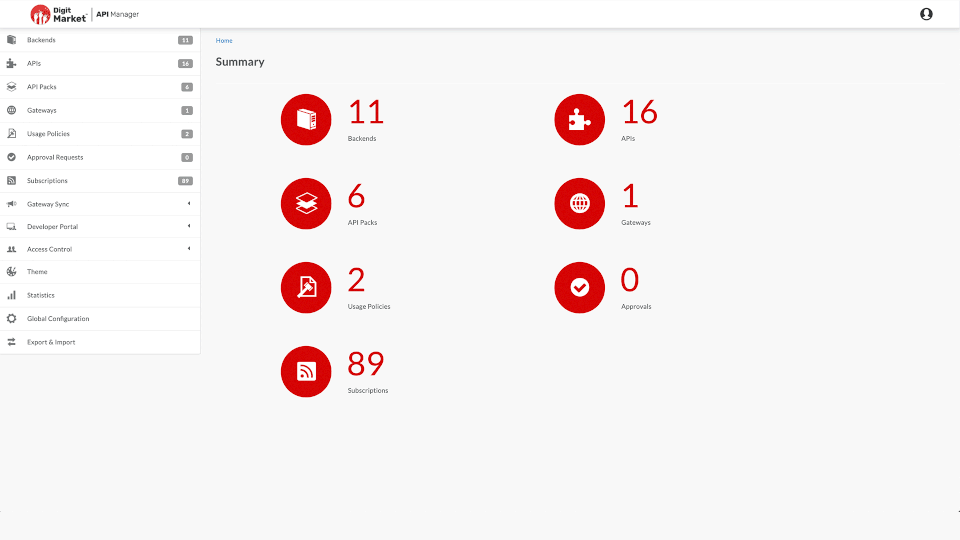Image resolution: width=960 pixels, height=540 pixels.
Task: Click the large 6 API Packs count
Action: tap(356, 196)
